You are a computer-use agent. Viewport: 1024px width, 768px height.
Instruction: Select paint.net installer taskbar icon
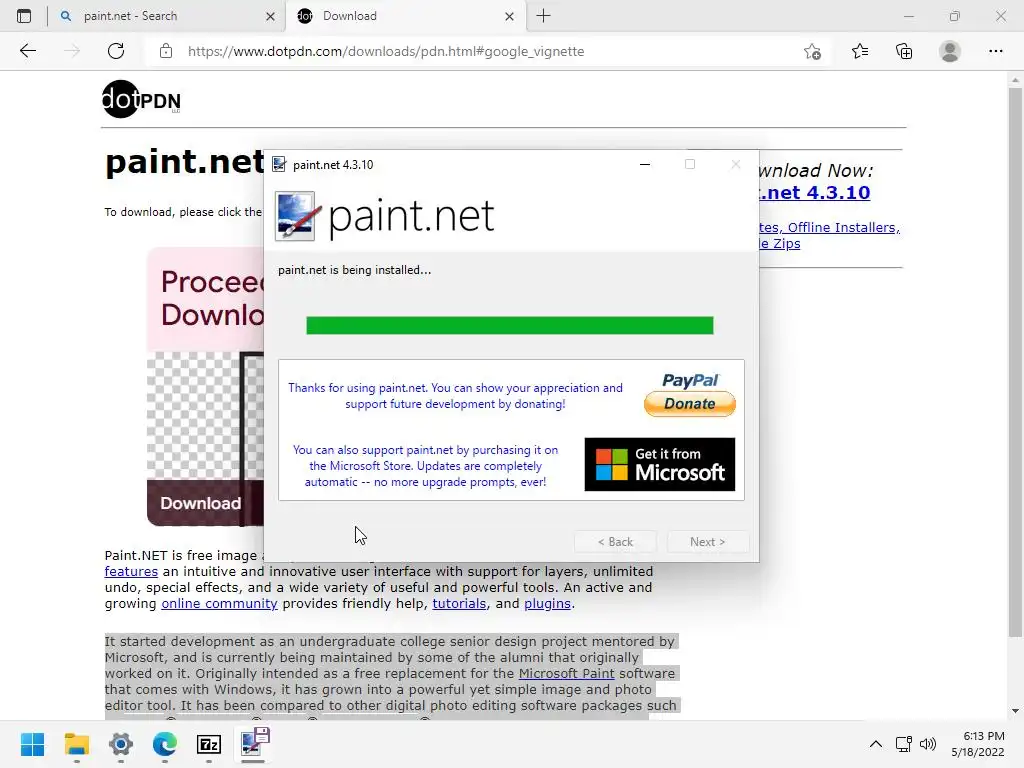click(253, 744)
